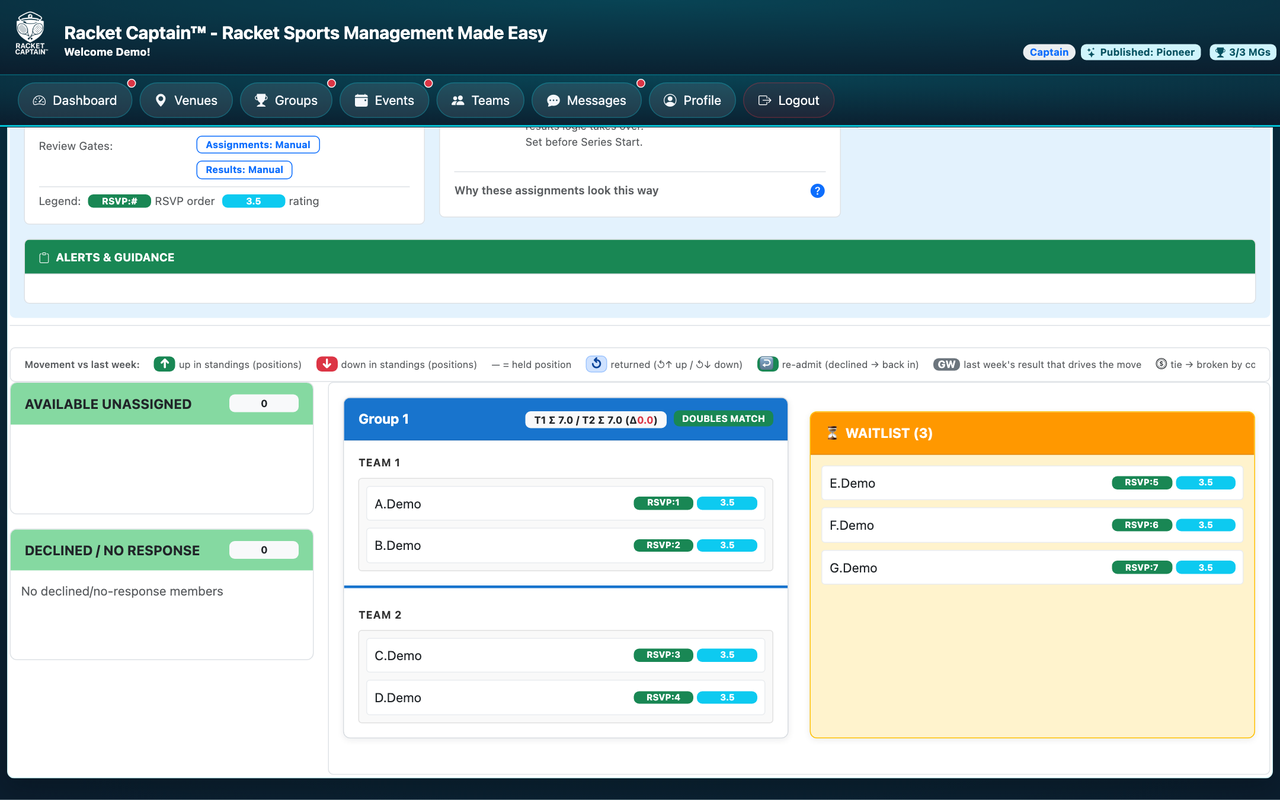Select player A.Demo in Team 1
The image size is (1280, 800).
566,503
